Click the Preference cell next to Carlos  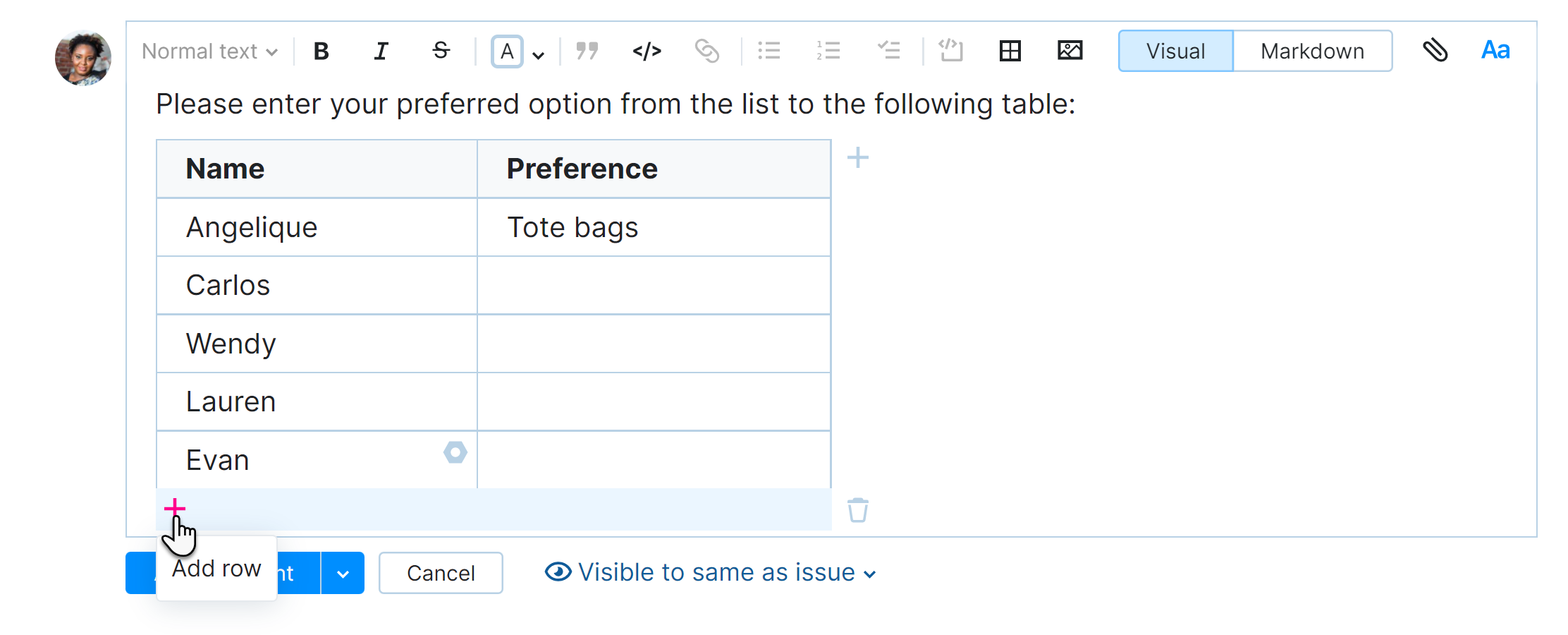(653, 285)
